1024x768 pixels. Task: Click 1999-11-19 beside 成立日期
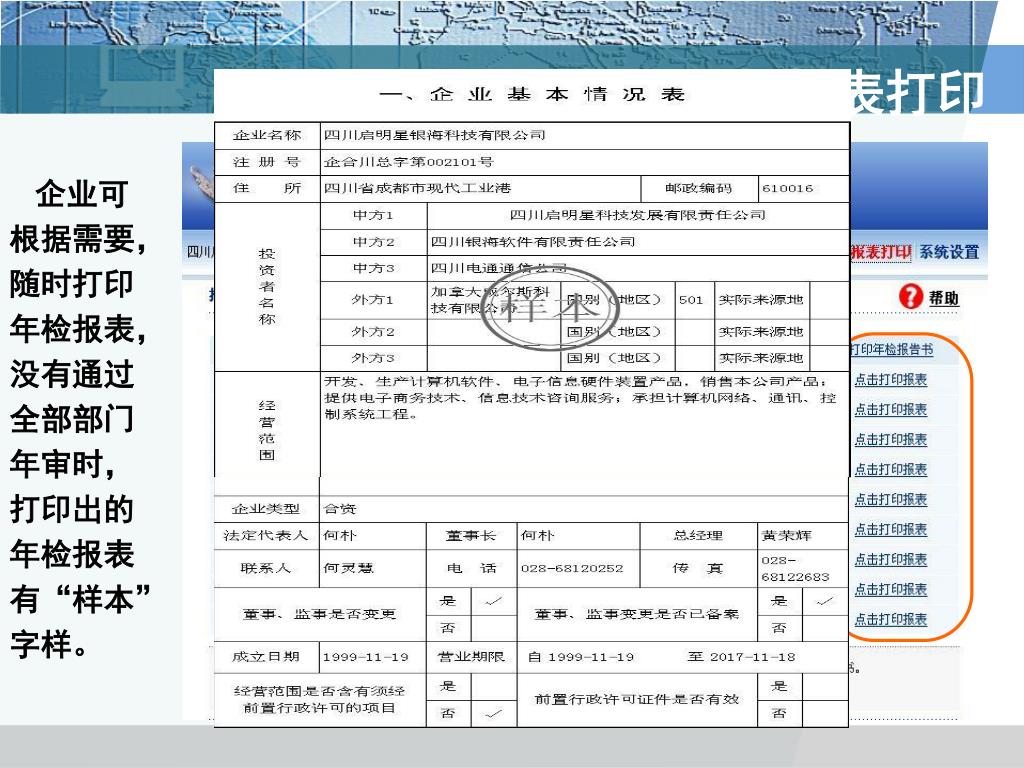[x=366, y=657]
